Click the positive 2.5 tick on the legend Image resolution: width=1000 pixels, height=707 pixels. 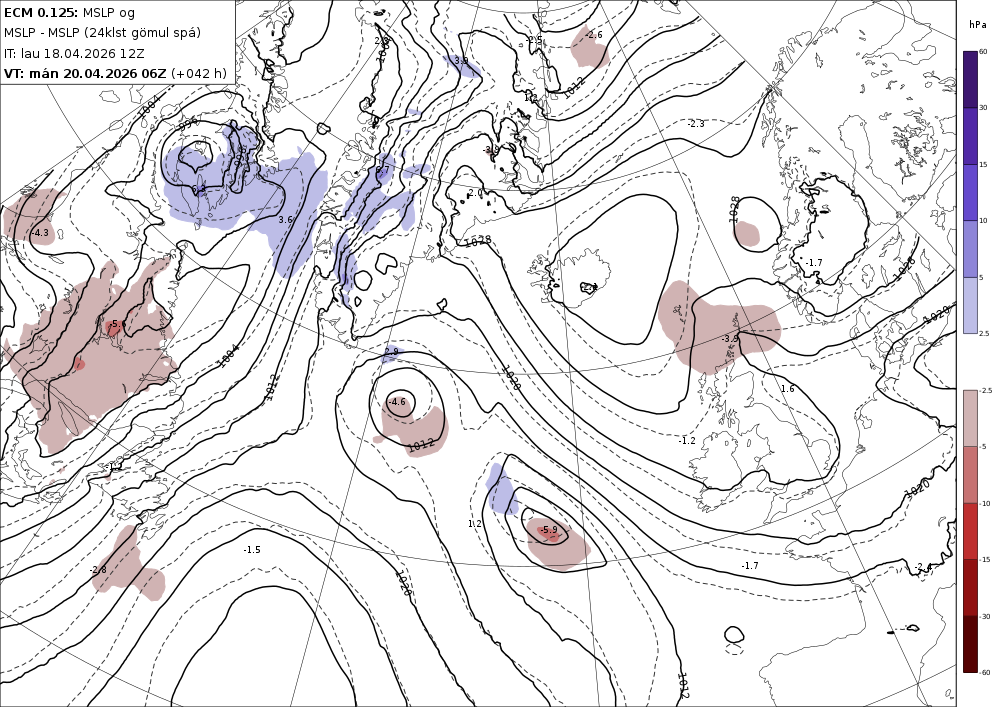click(x=984, y=333)
